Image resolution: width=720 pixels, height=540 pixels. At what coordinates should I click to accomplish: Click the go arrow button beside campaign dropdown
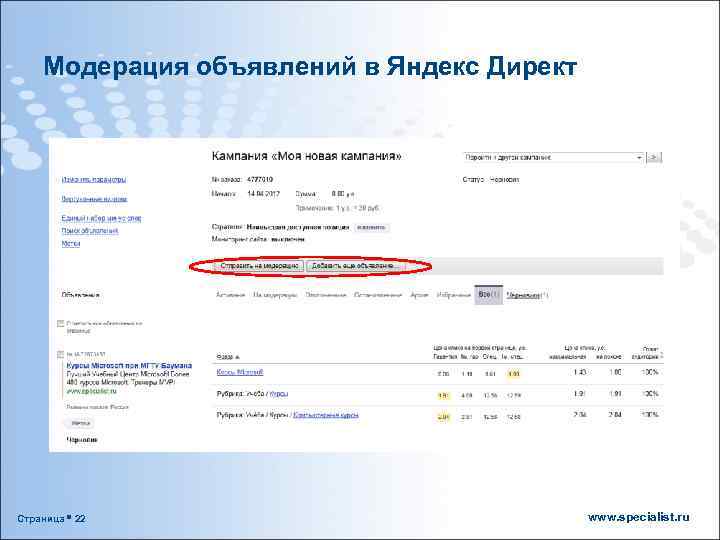654,158
